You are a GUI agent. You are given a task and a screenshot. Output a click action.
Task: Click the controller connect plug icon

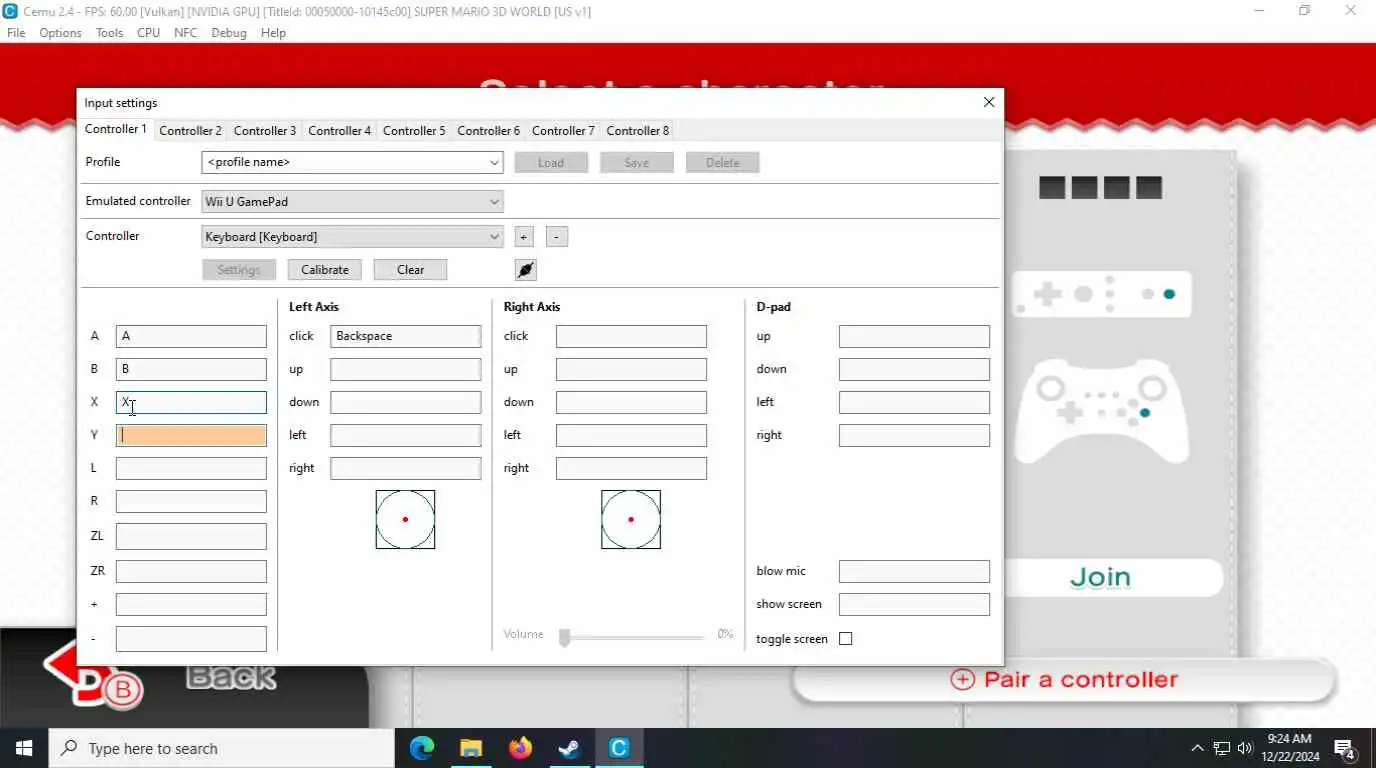coord(526,270)
